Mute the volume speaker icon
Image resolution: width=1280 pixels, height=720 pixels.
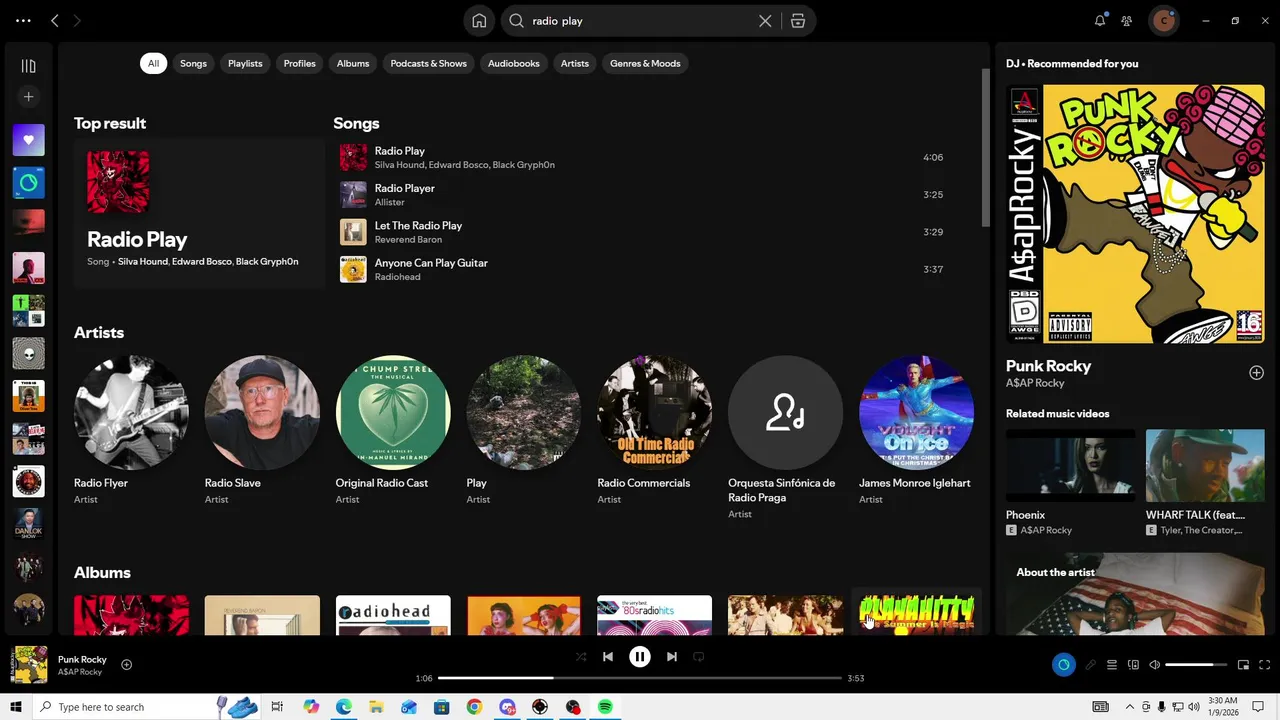1154,665
